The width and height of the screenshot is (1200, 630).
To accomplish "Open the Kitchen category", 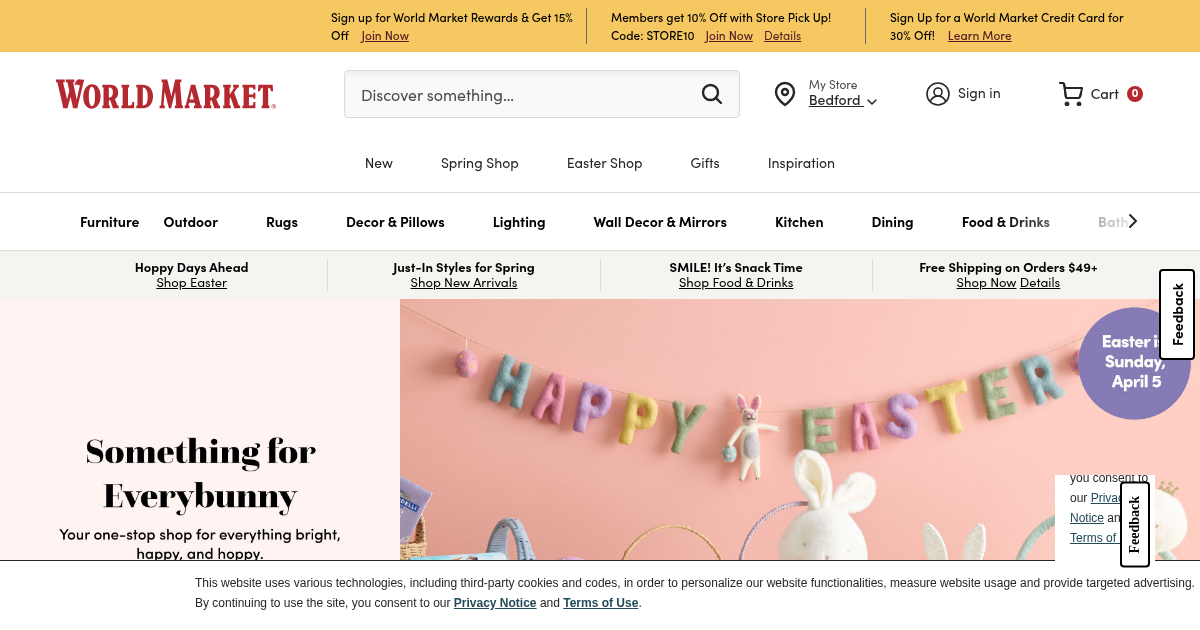I will [799, 222].
